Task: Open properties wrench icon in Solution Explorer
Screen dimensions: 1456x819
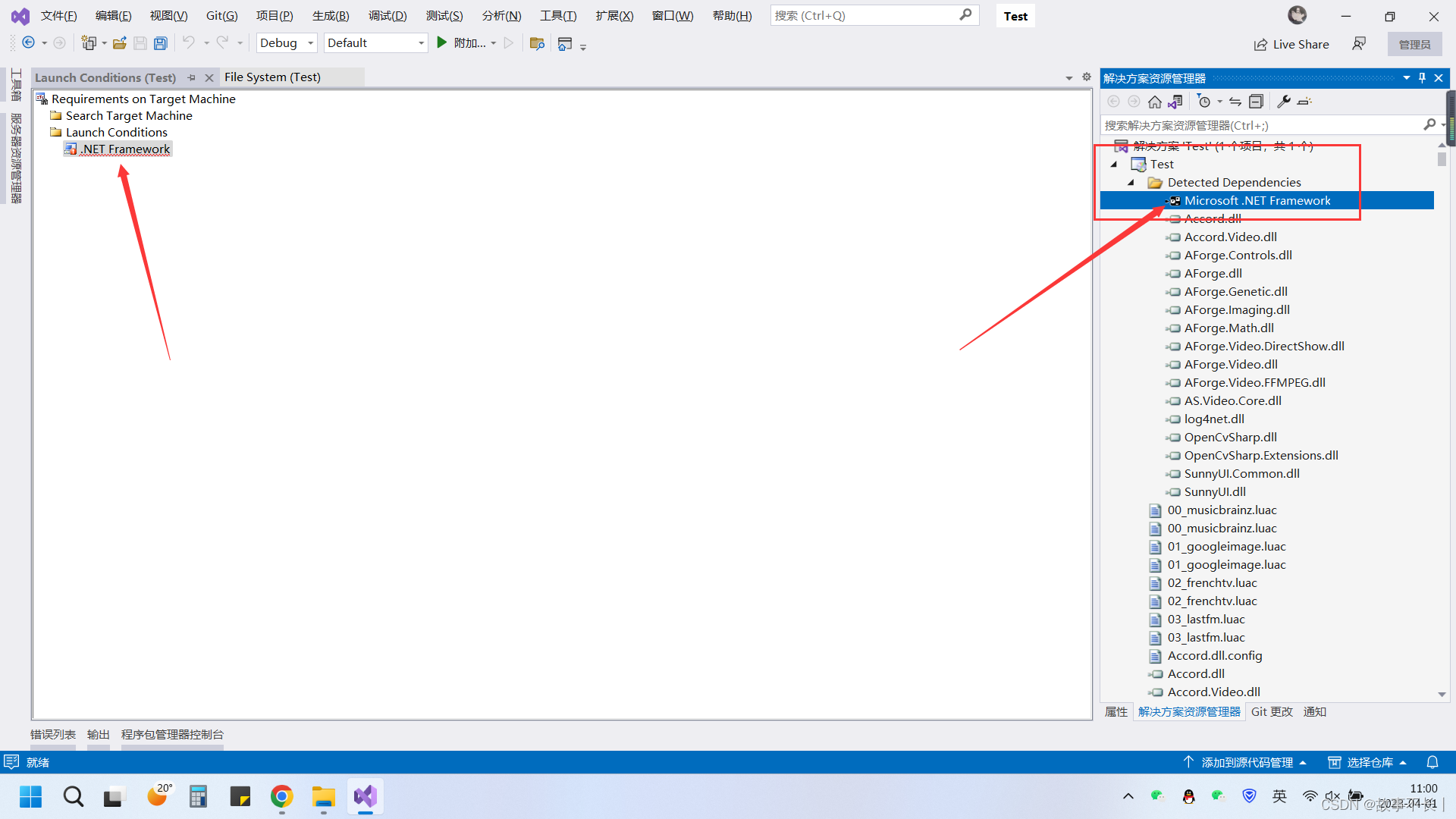Action: point(1284,102)
